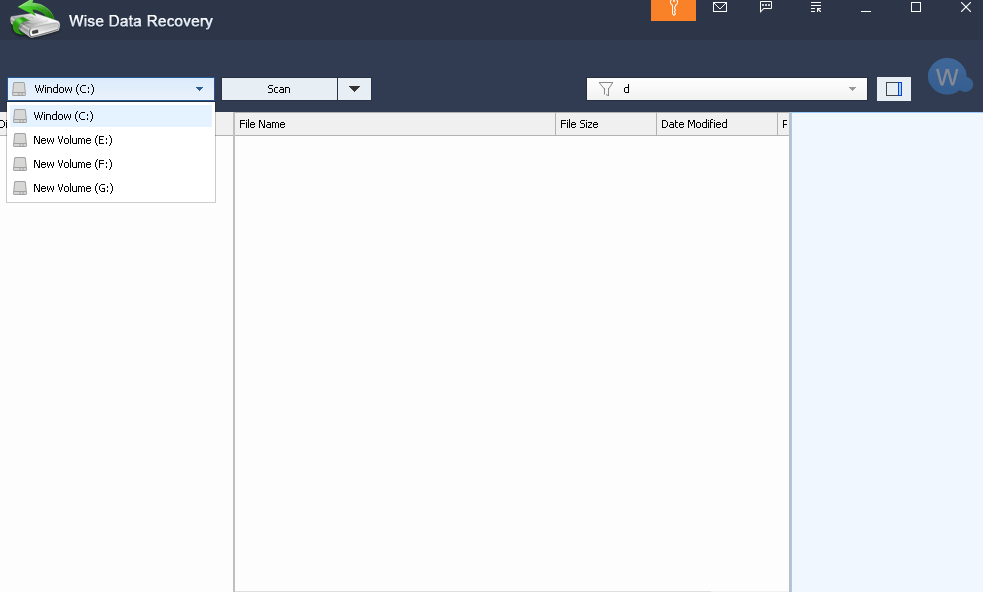Open the mail contact icon

(720, 7)
